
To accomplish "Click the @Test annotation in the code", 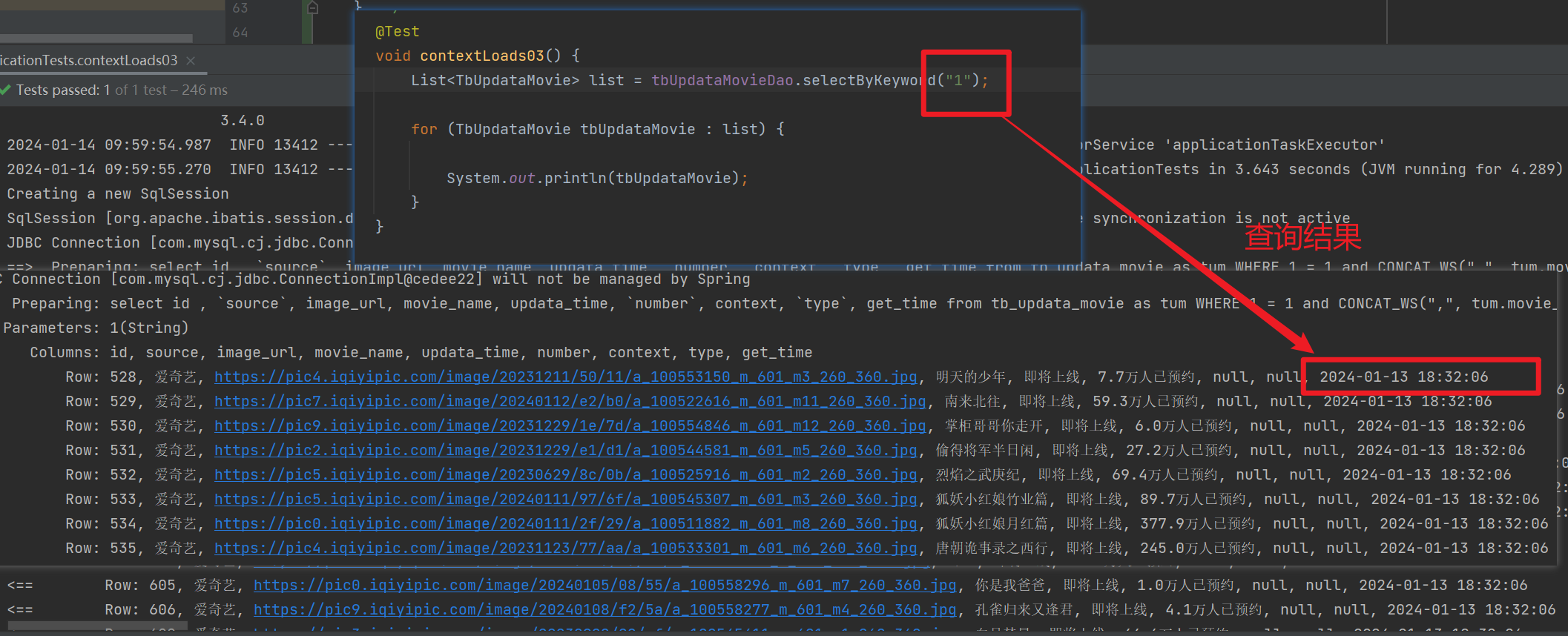I will [x=398, y=32].
